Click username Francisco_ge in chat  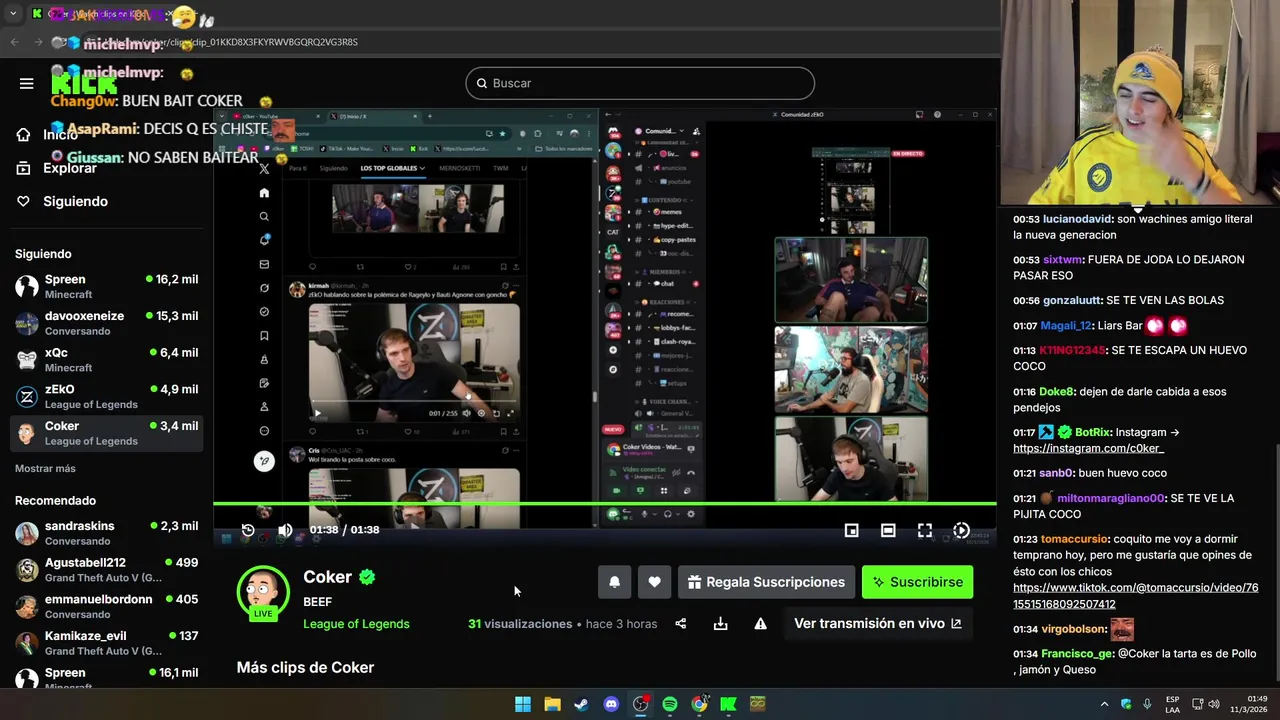(x=1077, y=654)
